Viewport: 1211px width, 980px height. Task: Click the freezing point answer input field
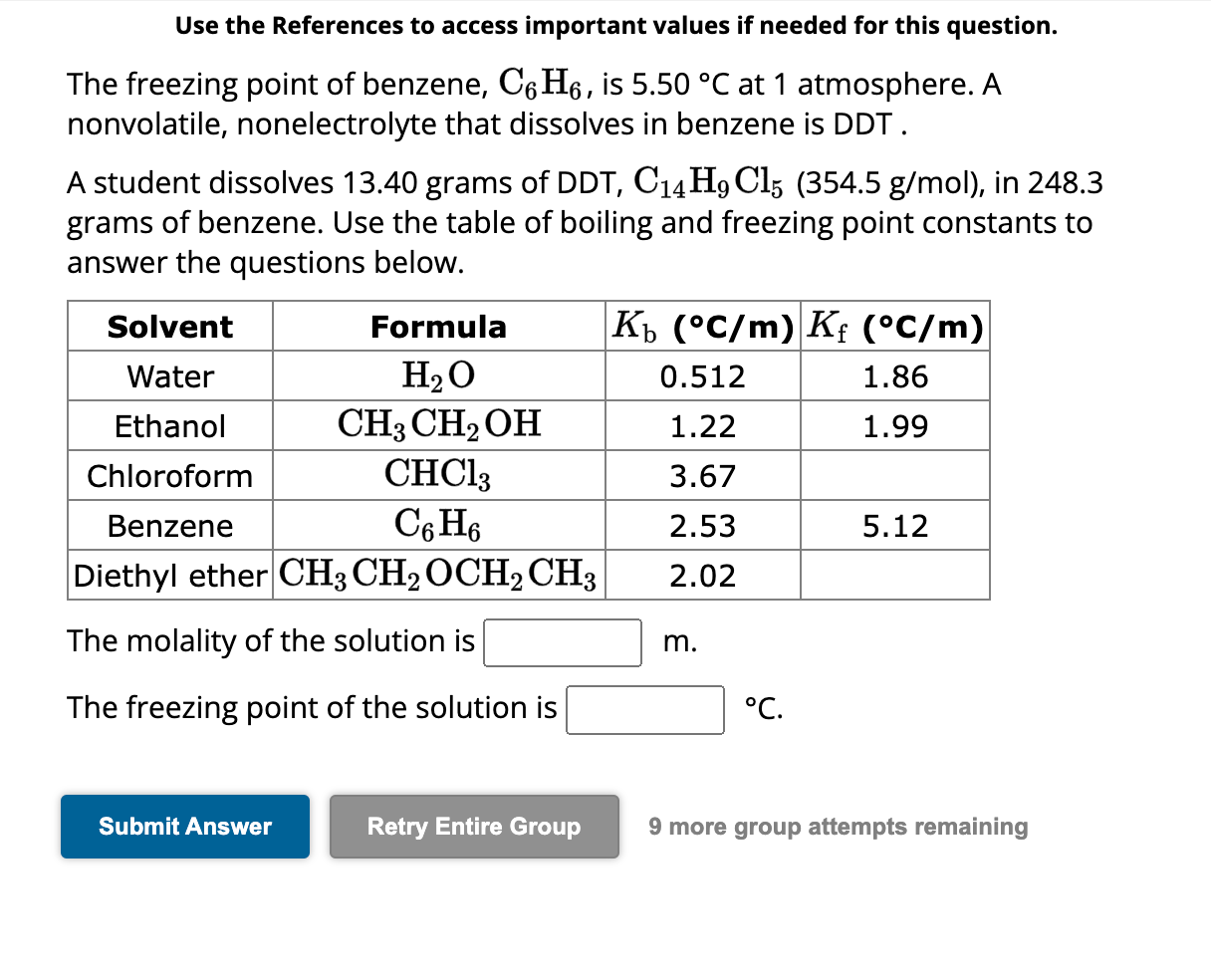click(644, 709)
